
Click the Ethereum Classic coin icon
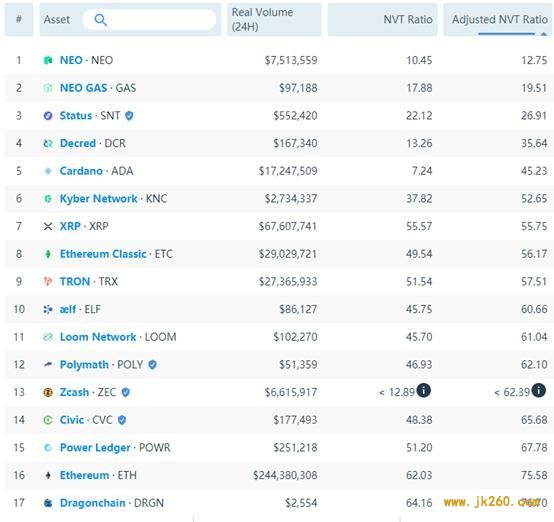48,254
